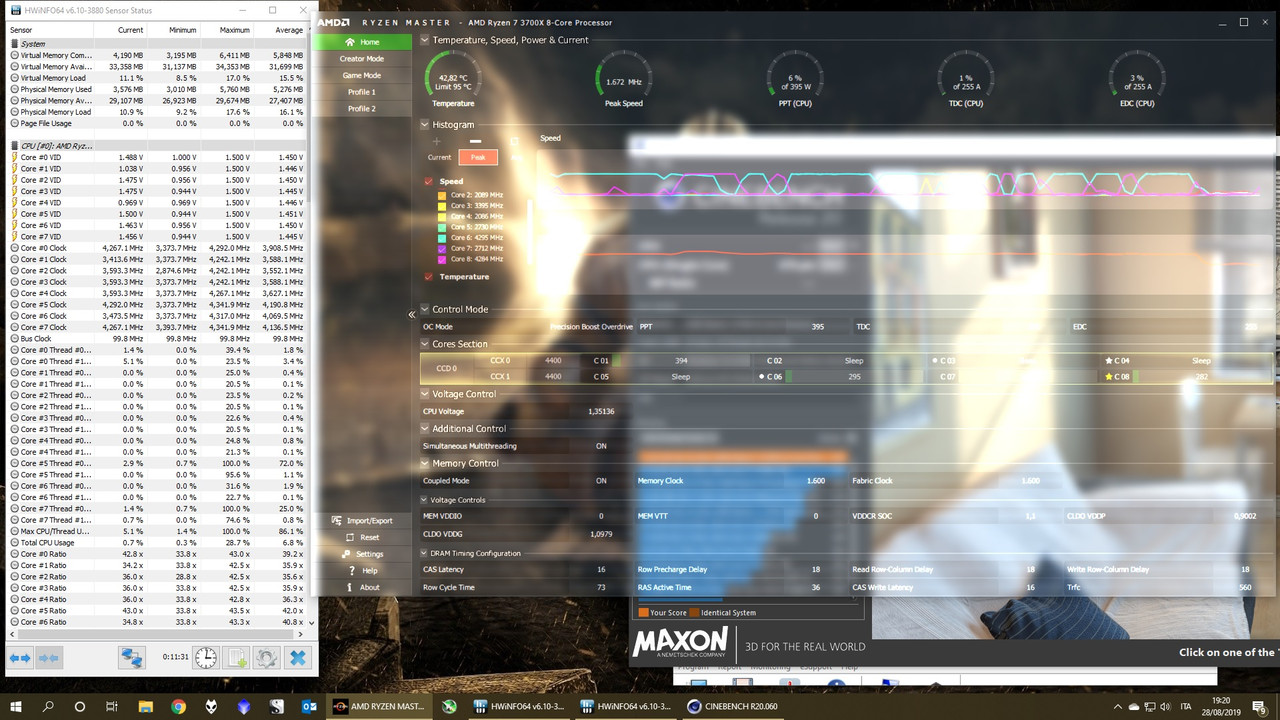Toggle the Core 5 speed color checkbox
1280x720 pixels.
(x=443, y=227)
